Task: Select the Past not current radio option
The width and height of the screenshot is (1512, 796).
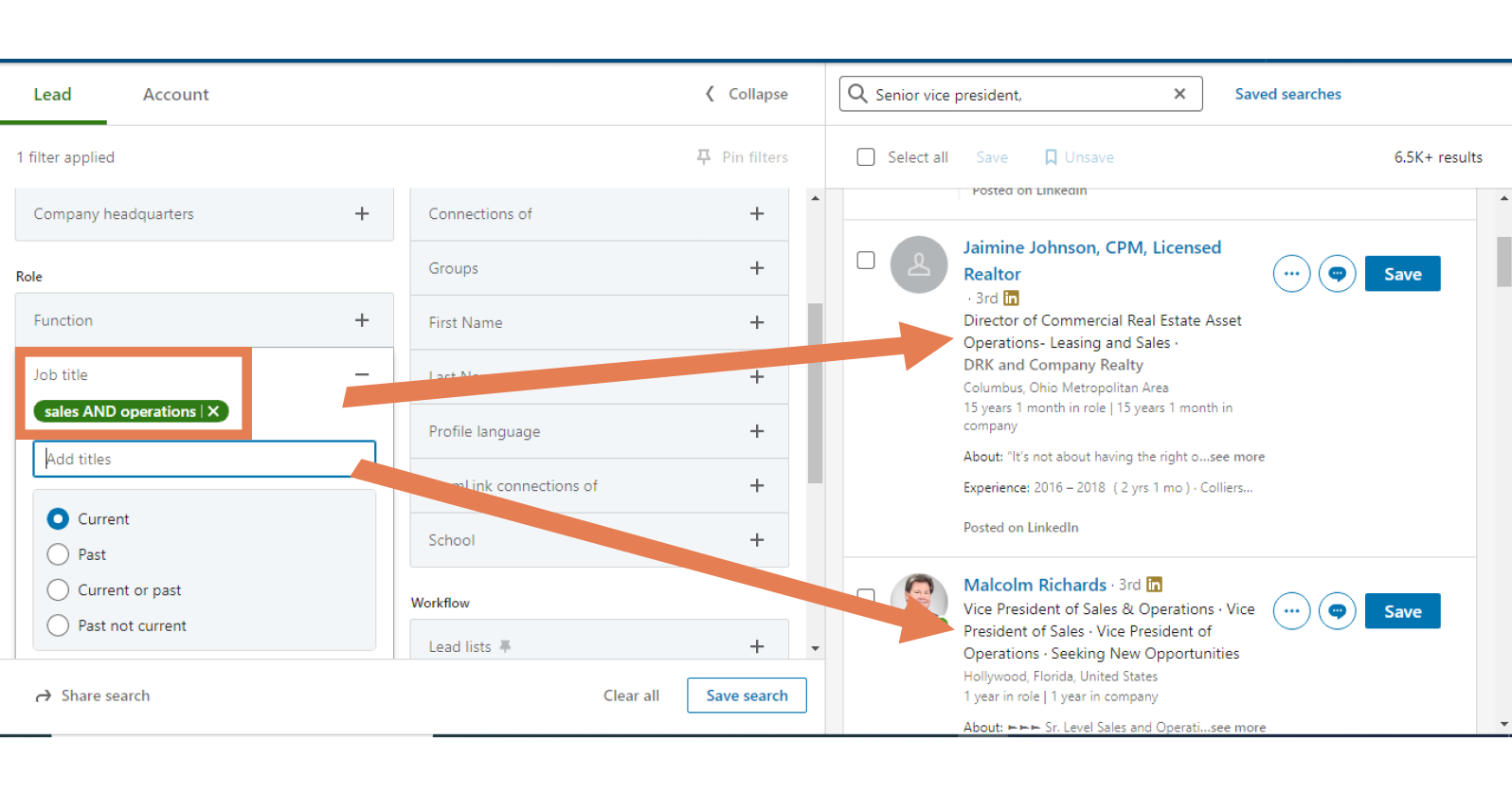Action: pyautogui.click(x=58, y=625)
